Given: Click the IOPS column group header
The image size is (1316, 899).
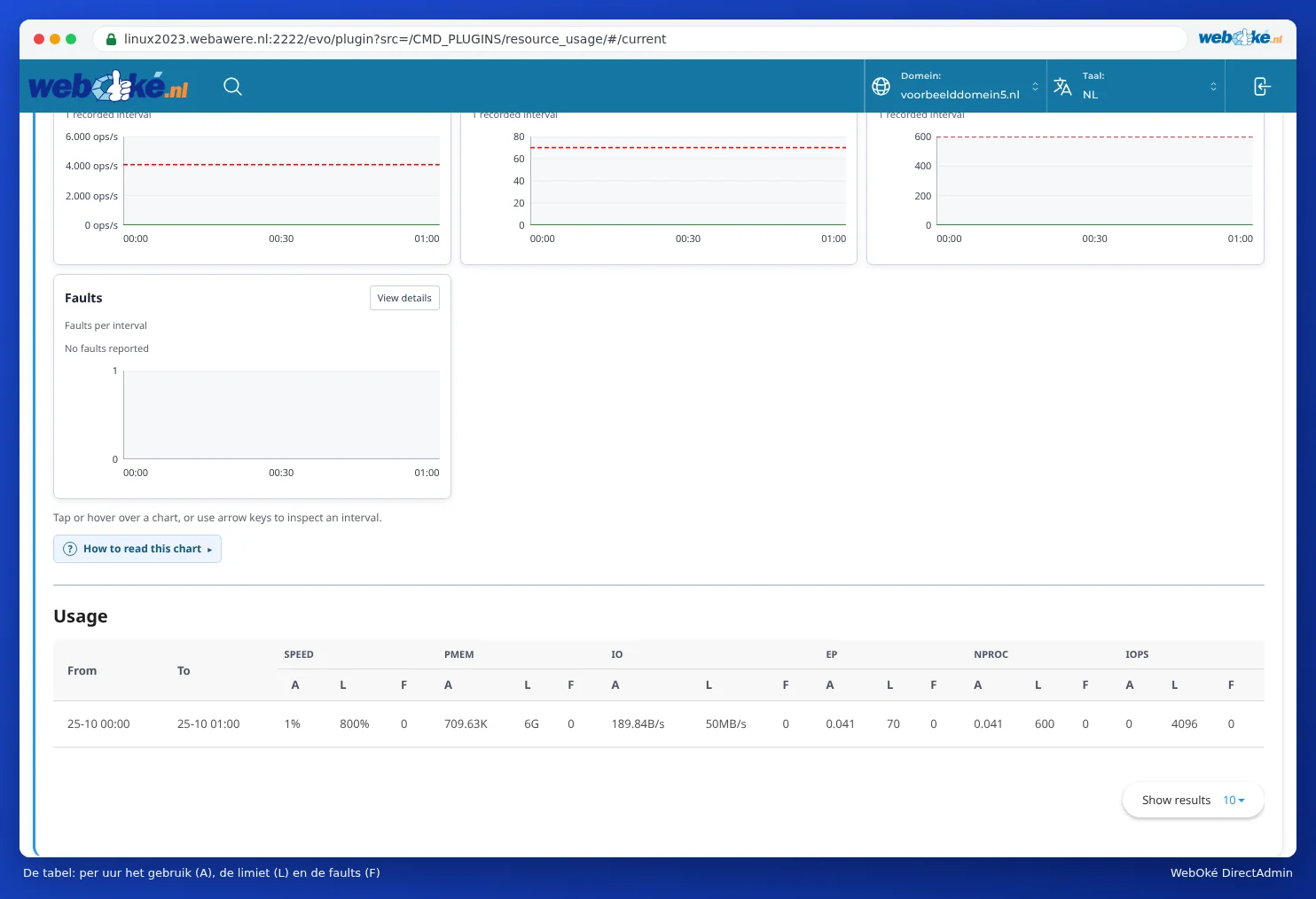Looking at the screenshot, I should [1137, 654].
